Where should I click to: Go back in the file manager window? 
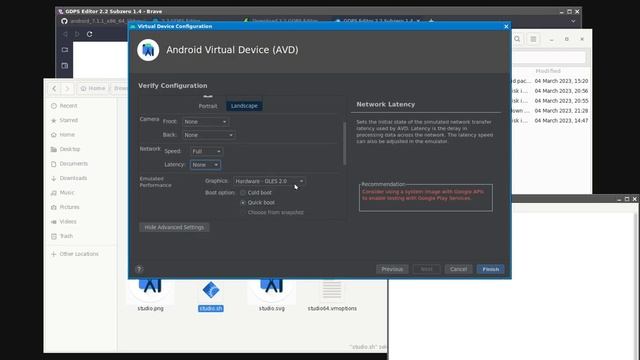click(x=54, y=88)
